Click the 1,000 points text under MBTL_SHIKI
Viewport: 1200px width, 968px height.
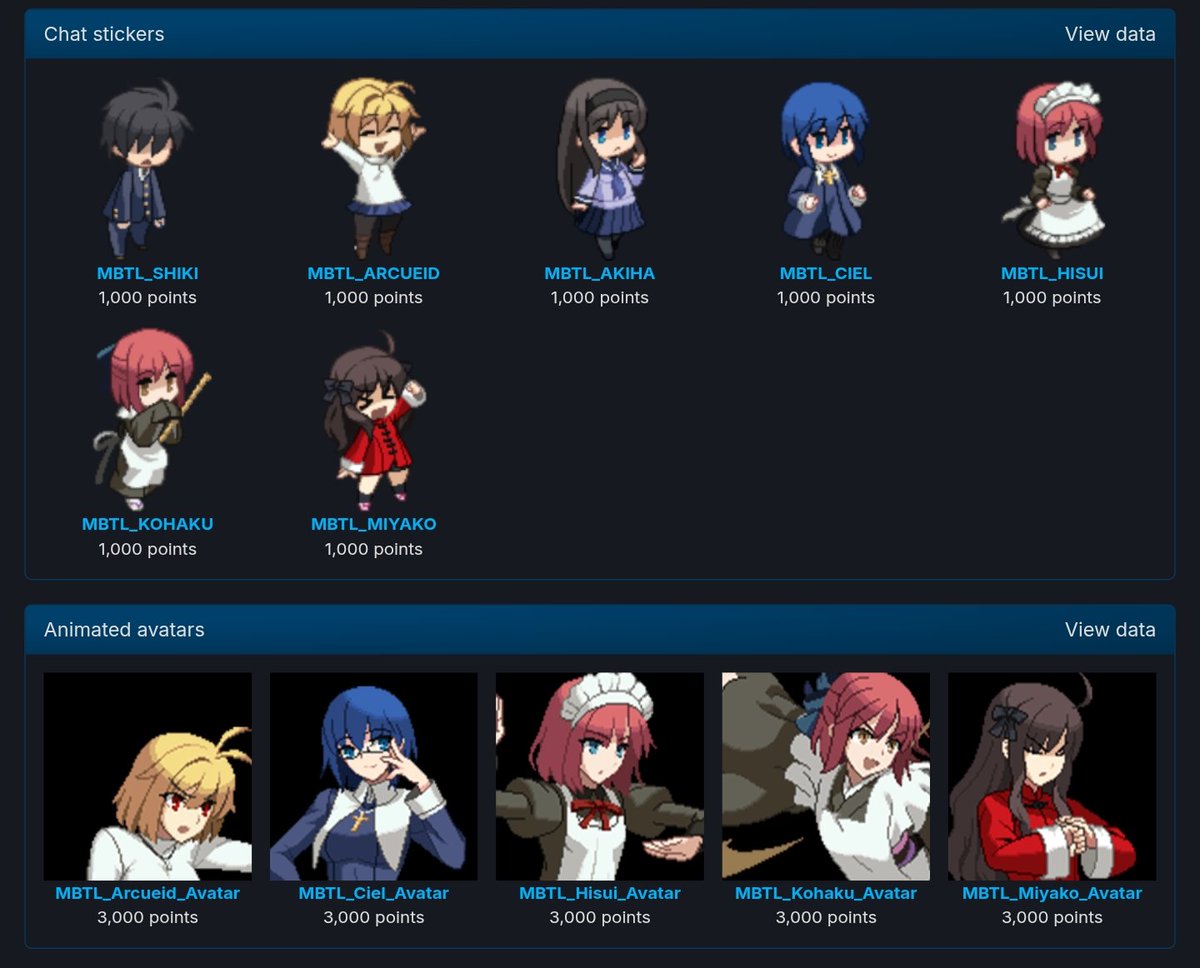pos(148,298)
